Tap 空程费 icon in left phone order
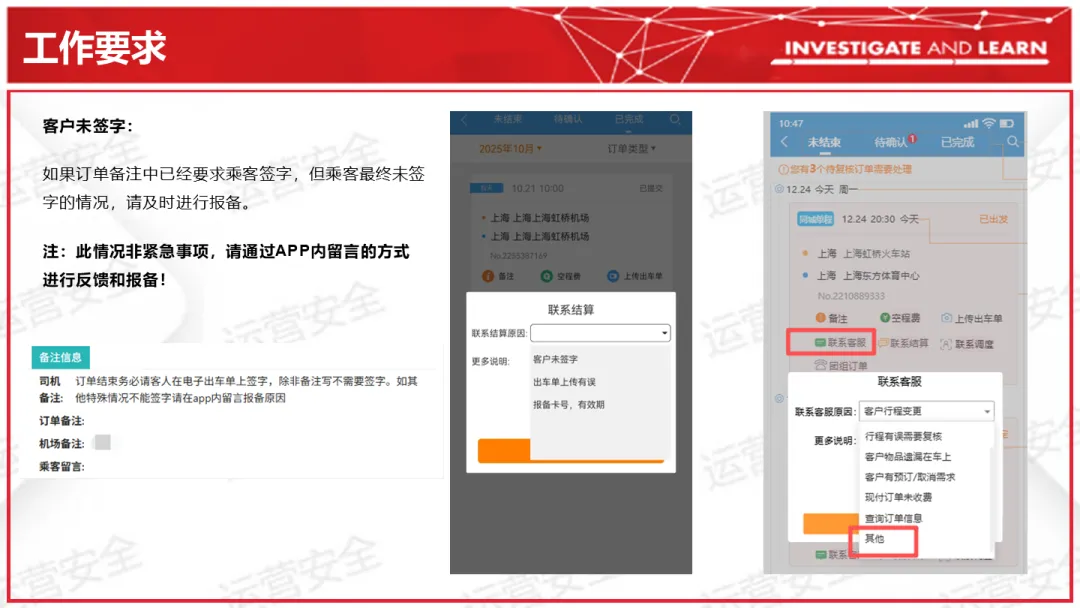The image size is (1080, 608). pyautogui.click(x=546, y=276)
